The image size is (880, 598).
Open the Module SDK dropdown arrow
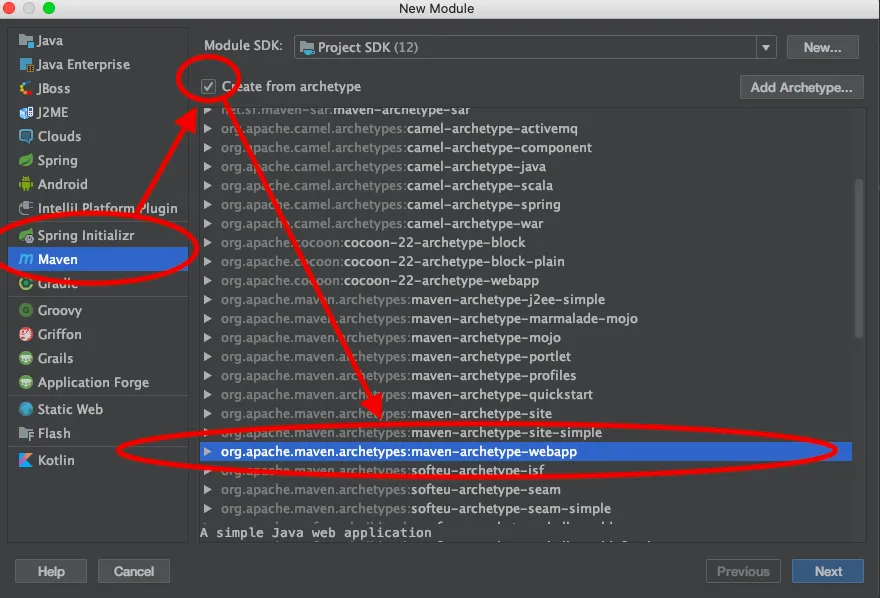tap(766, 48)
